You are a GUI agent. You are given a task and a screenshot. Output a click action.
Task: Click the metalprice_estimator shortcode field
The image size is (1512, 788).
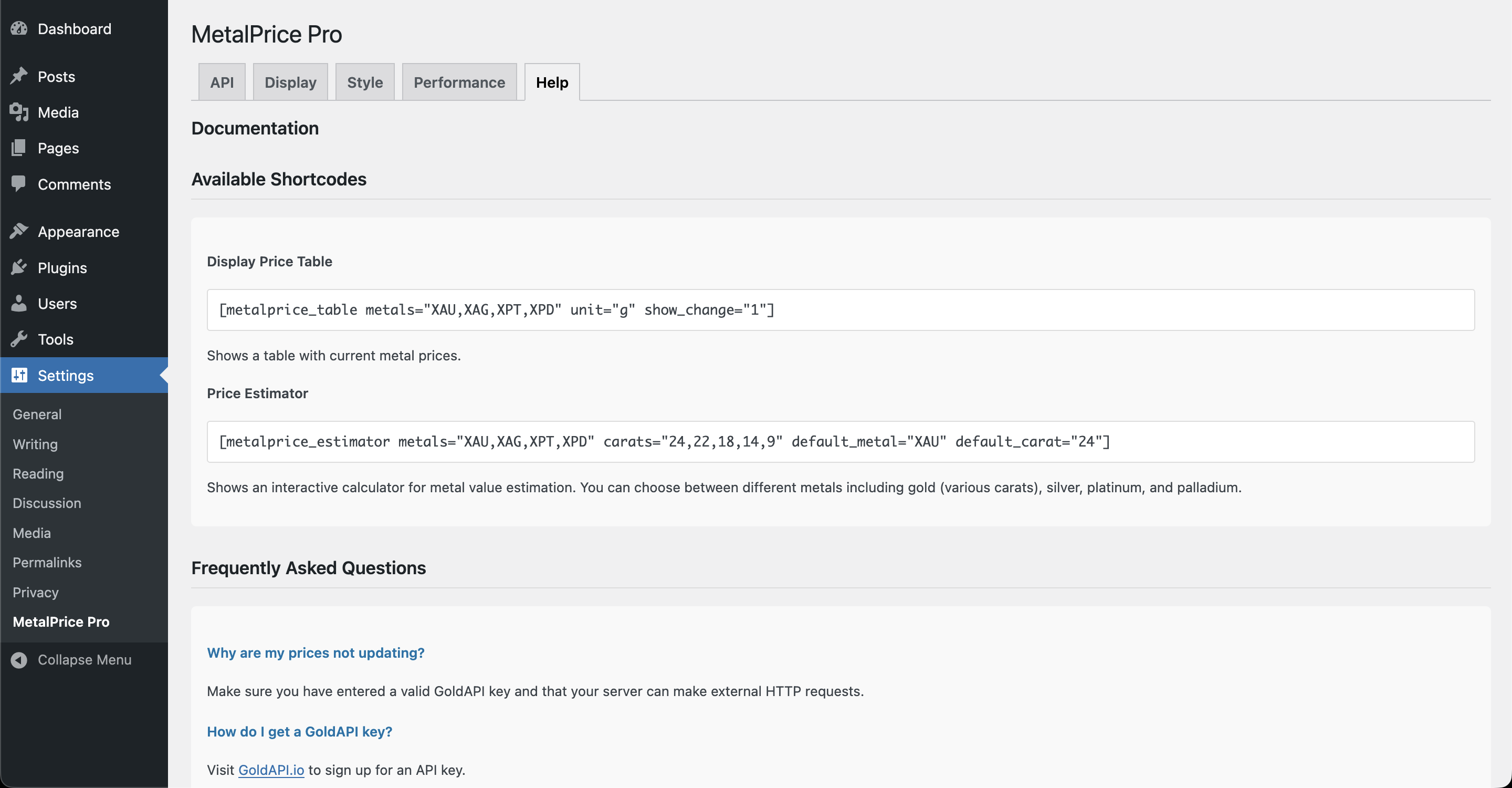[x=840, y=442]
